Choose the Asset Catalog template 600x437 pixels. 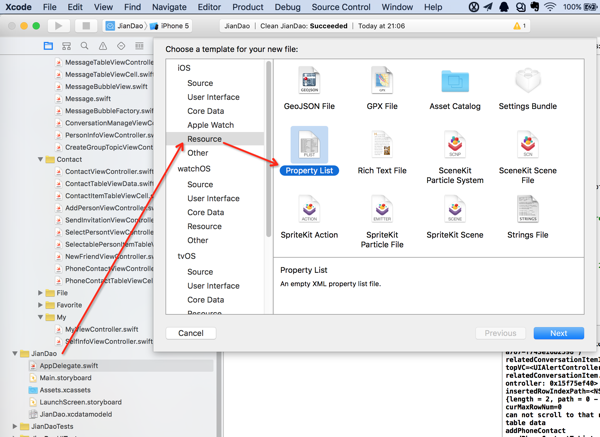(x=455, y=89)
